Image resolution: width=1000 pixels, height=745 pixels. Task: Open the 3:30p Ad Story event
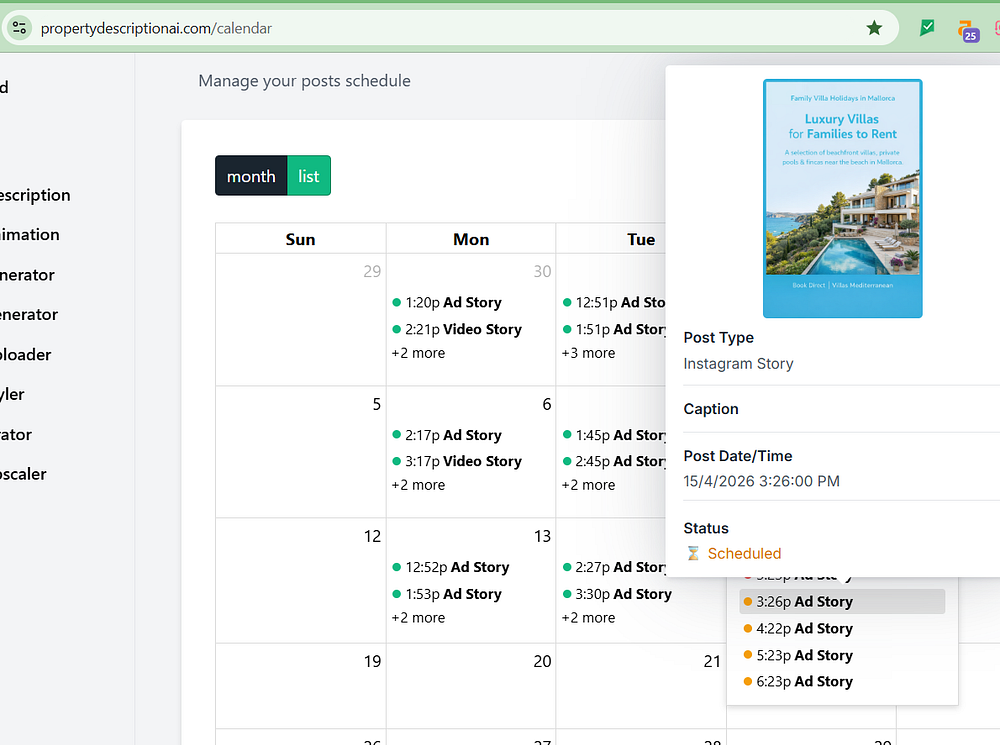coord(617,594)
